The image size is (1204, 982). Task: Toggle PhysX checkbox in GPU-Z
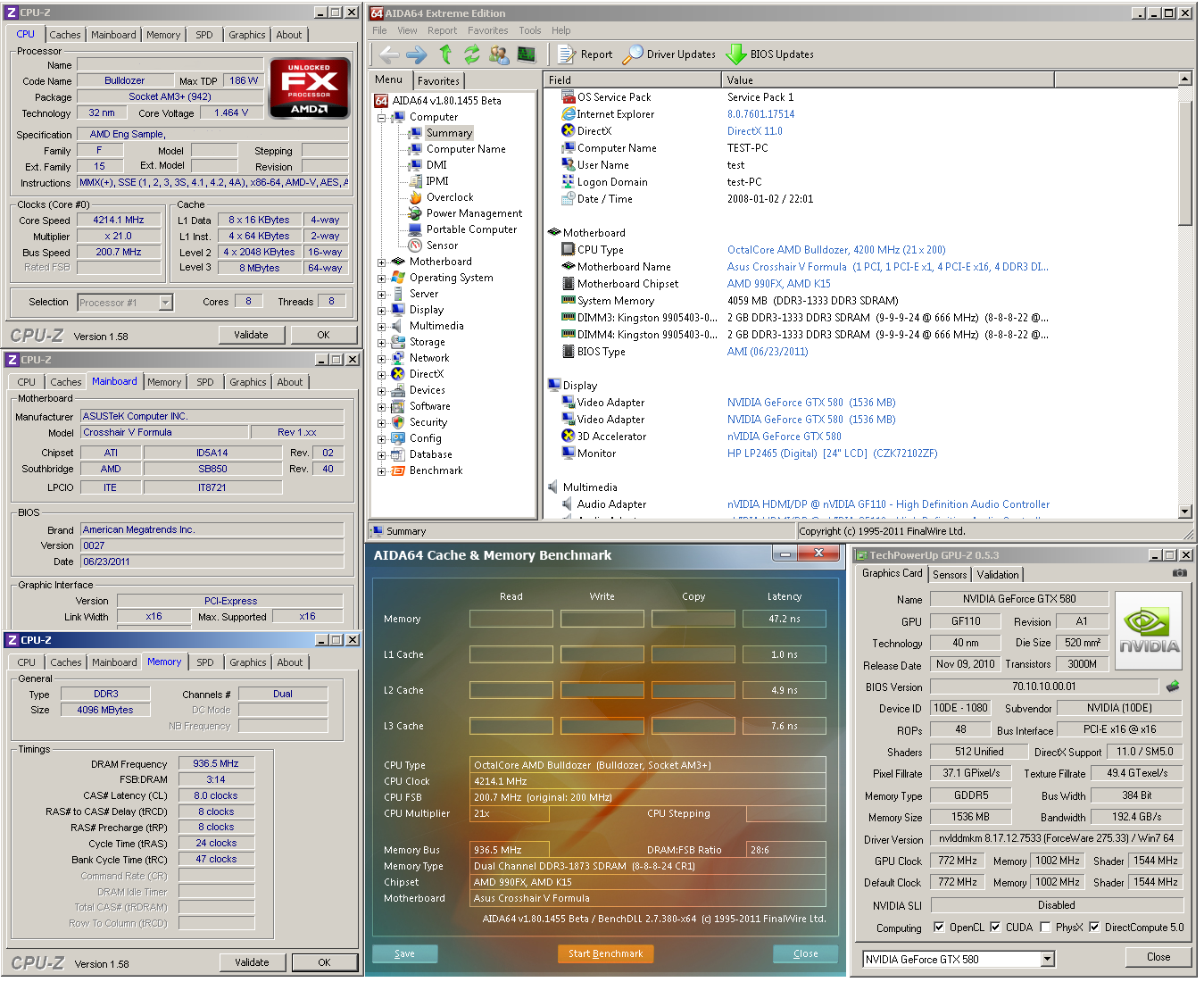coord(1045,928)
